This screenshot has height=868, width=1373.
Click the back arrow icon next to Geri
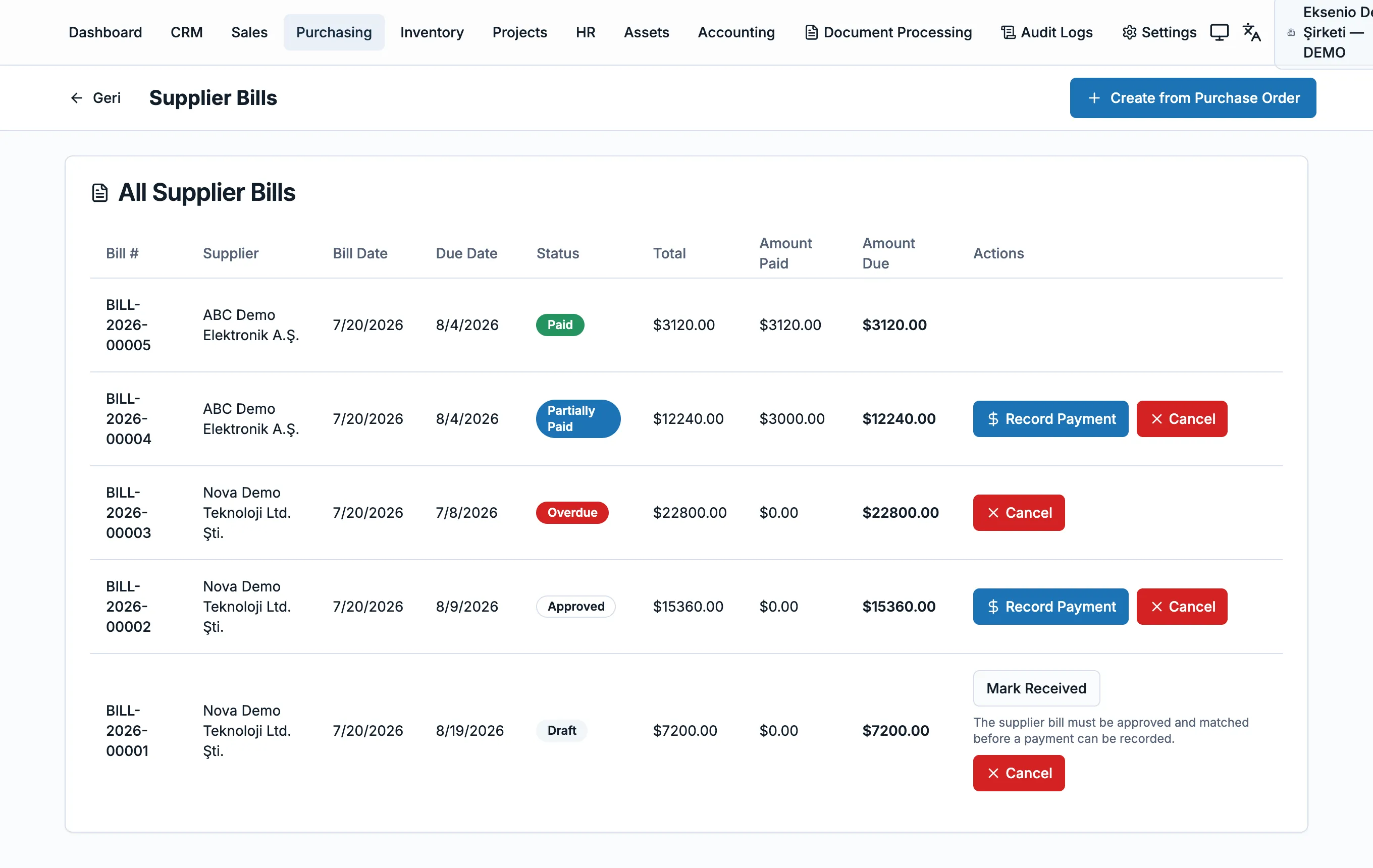tap(76, 98)
